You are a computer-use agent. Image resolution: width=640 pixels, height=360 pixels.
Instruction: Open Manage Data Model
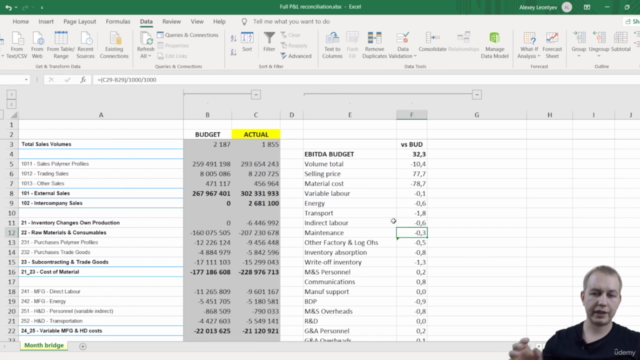coord(494,45)
